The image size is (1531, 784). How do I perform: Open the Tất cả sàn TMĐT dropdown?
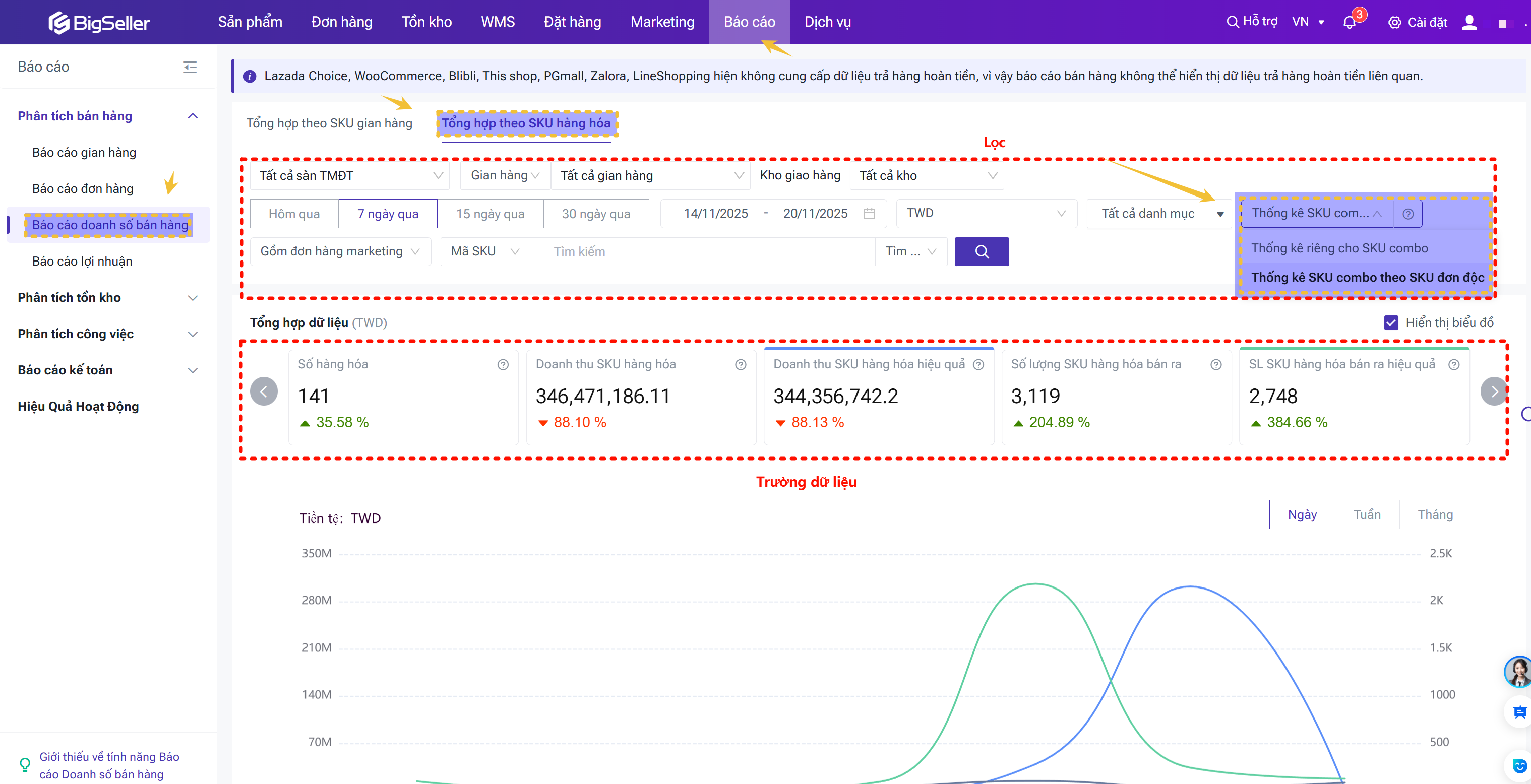click(350, 176)
